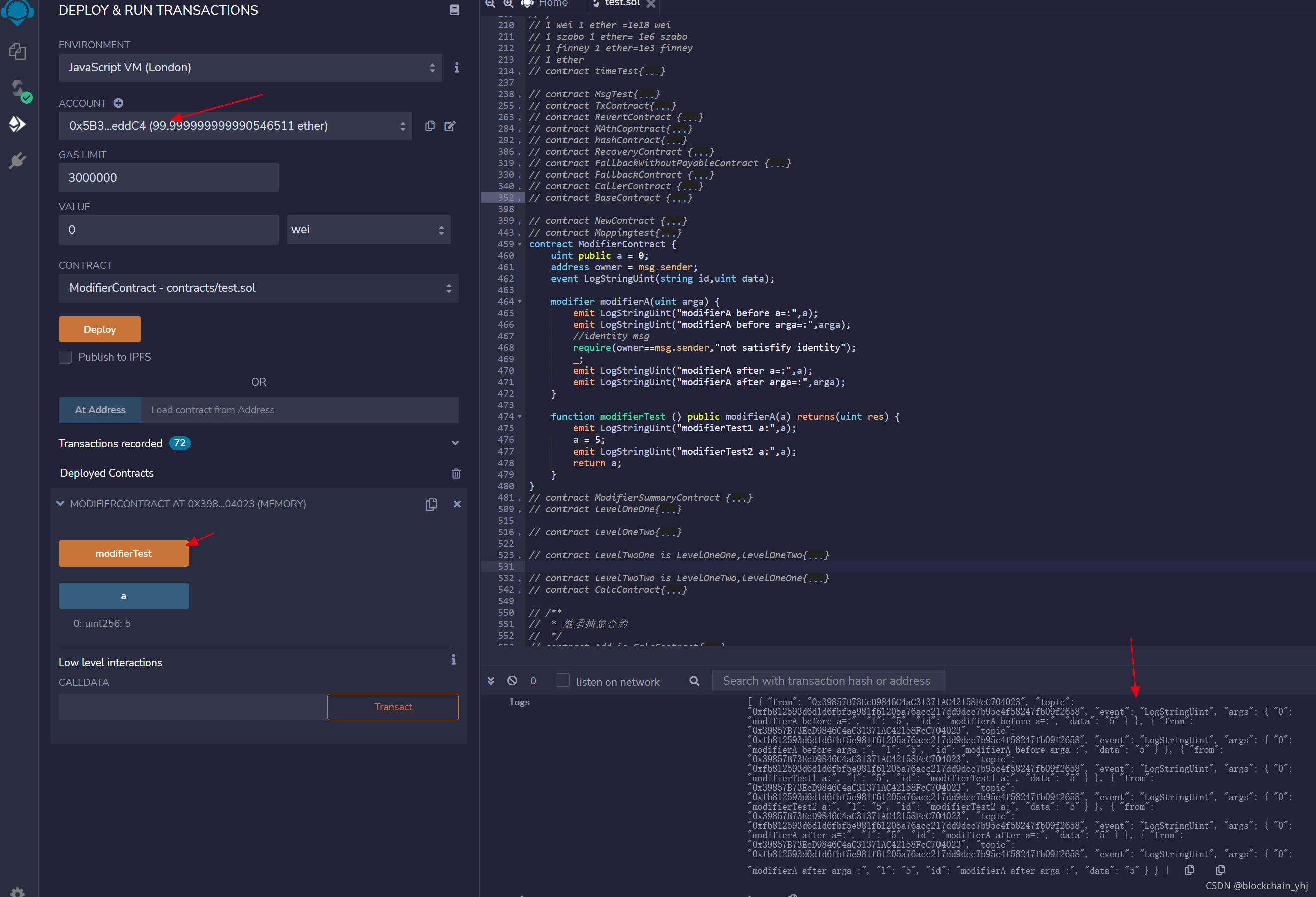Open the JavaScript VM environment dropdown
The height and width of the screenshot is (897, 1316).
pos(250,67)
